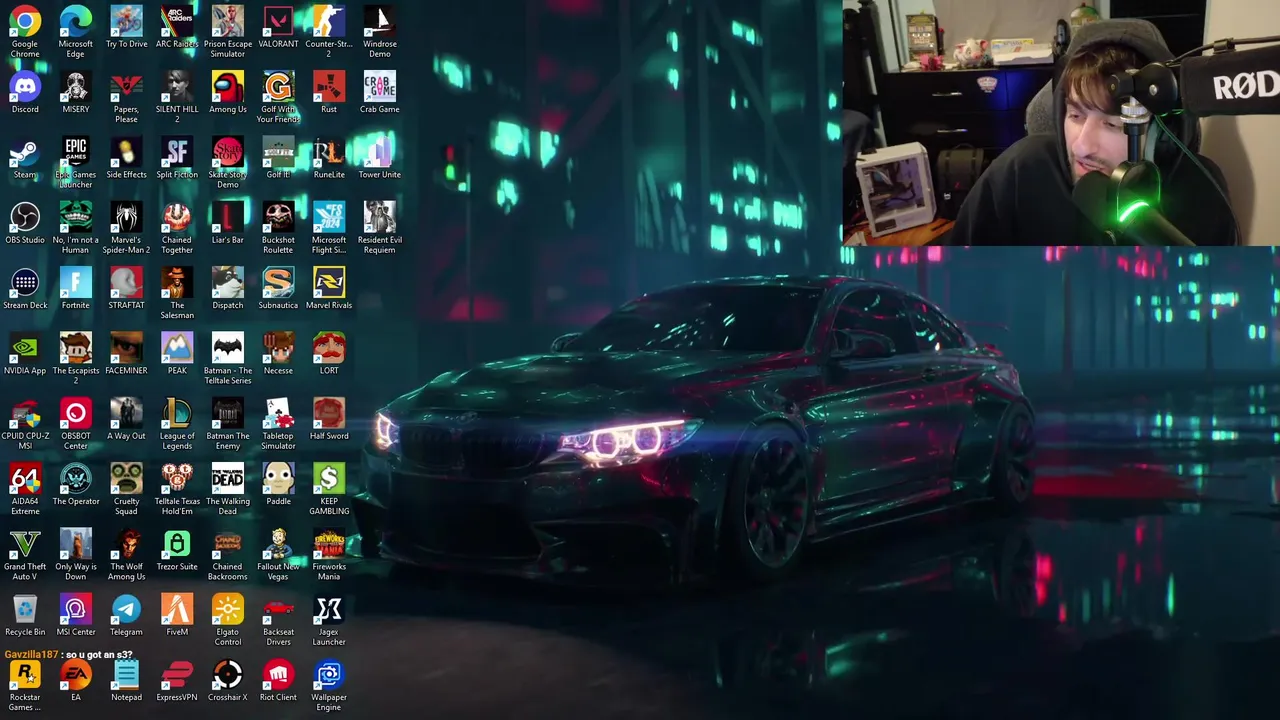Click the PEAK game icon
The height and width of the screenshot is (720, 1280).
(x=177, y=348)
